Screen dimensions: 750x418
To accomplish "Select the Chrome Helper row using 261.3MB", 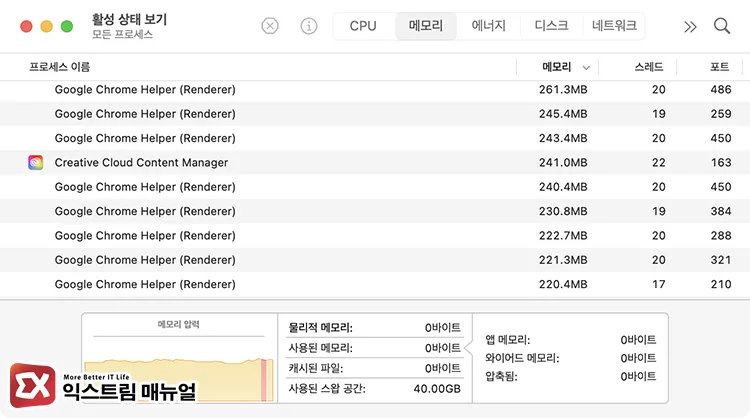I will 375,90.
